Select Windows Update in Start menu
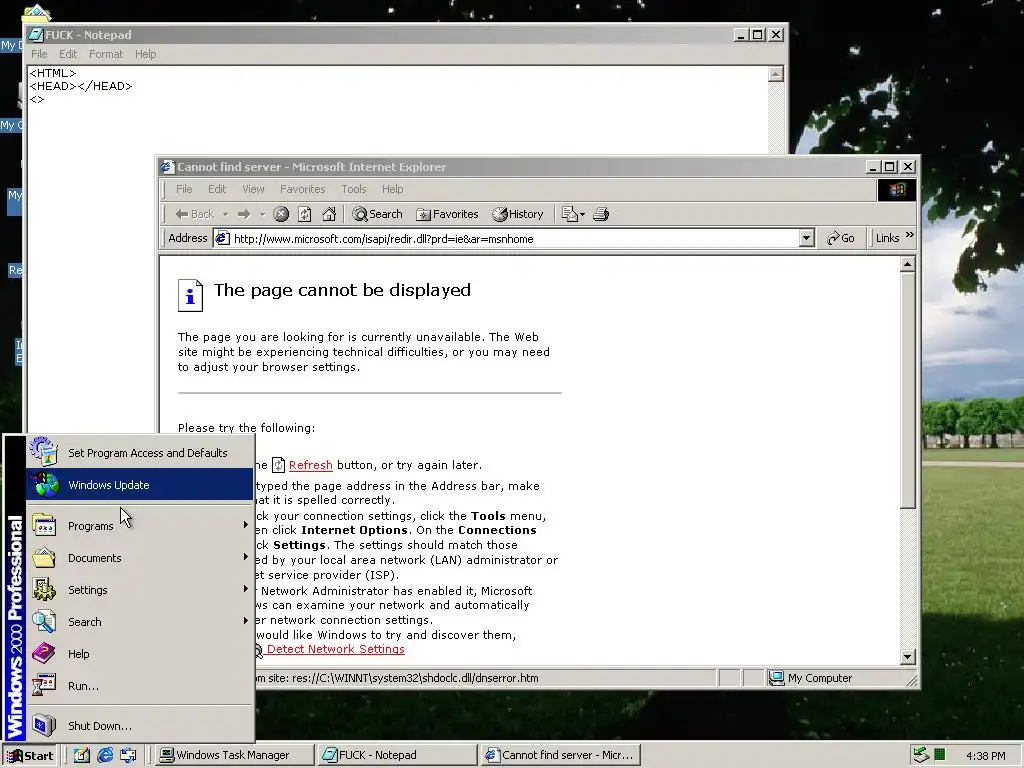Viewport: 1024px width, 768px height. click(140, 485)
